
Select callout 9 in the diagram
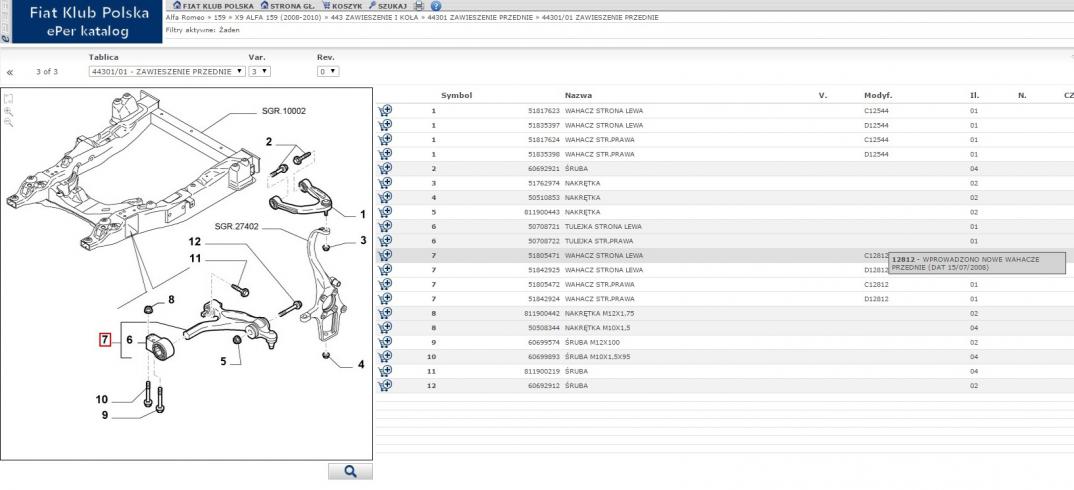point(105,415)
